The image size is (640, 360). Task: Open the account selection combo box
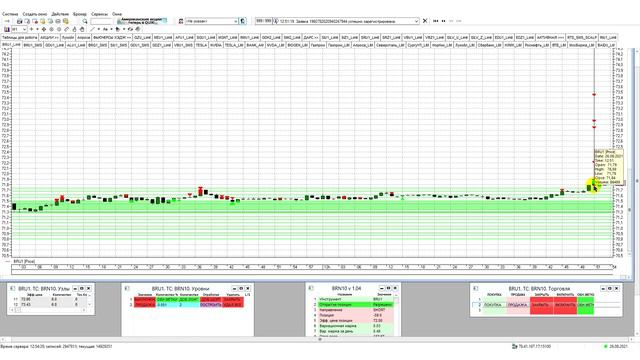coord(211,21)
